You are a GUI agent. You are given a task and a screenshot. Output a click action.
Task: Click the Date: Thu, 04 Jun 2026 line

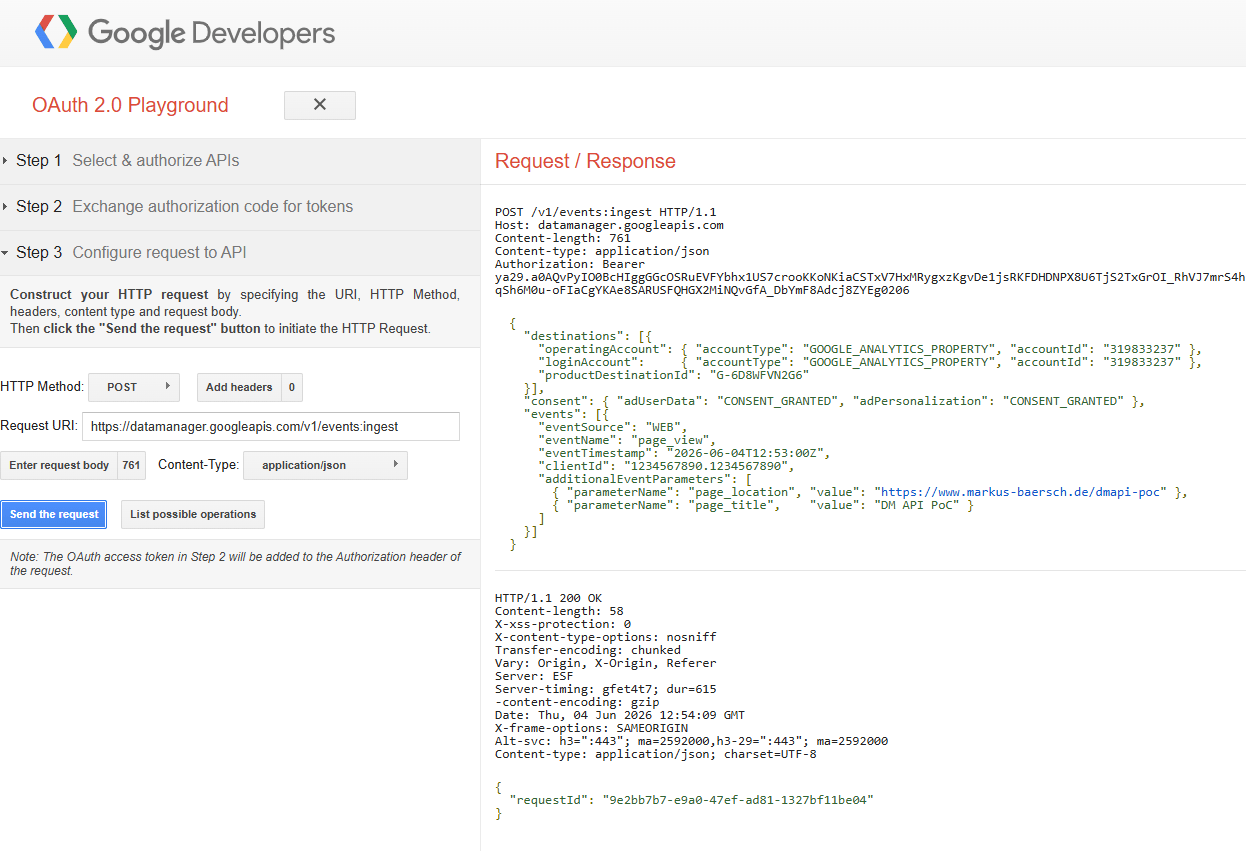pos(619,715)
